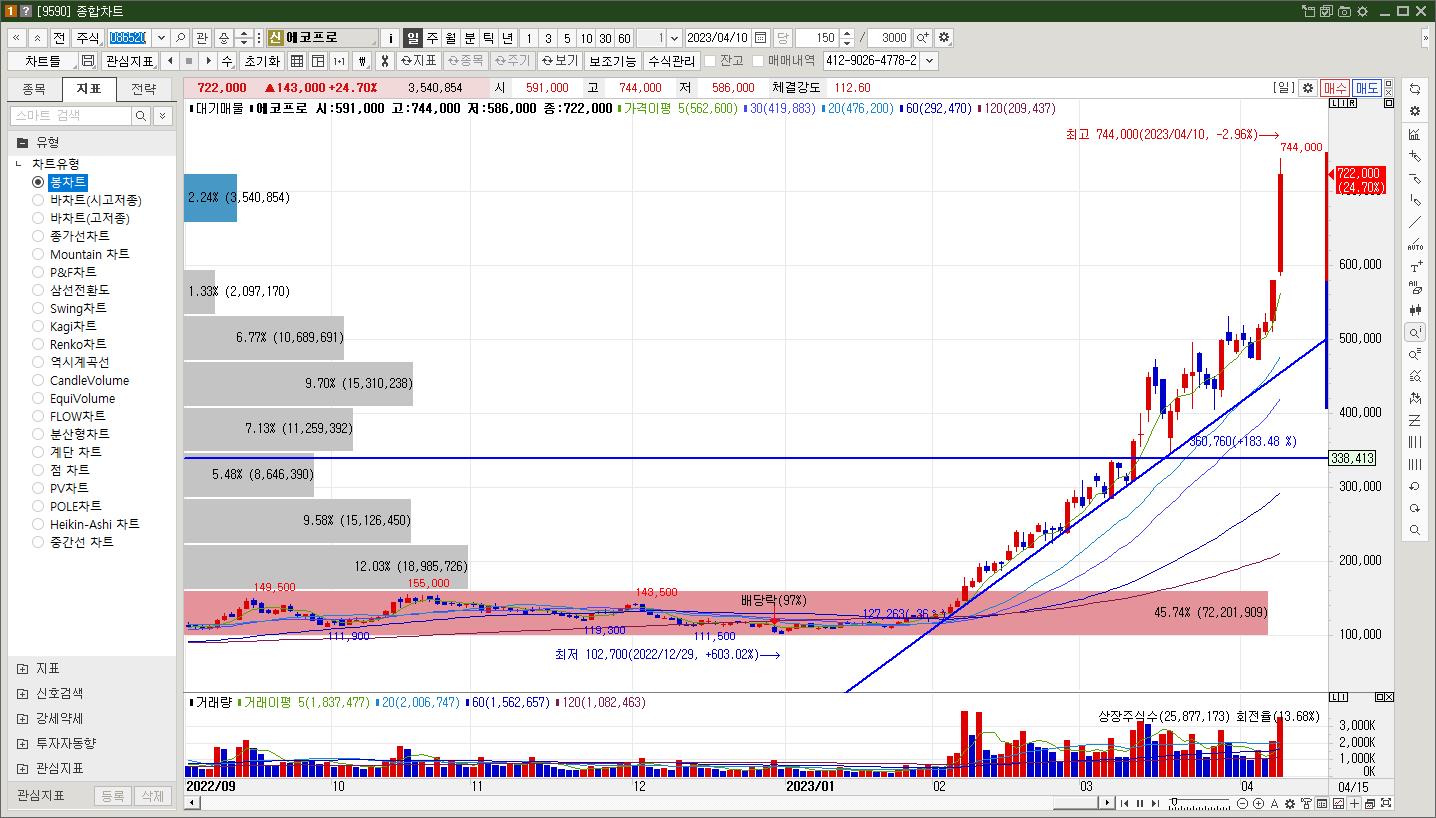Expand the 강세약세 tree node

[22, 718]
